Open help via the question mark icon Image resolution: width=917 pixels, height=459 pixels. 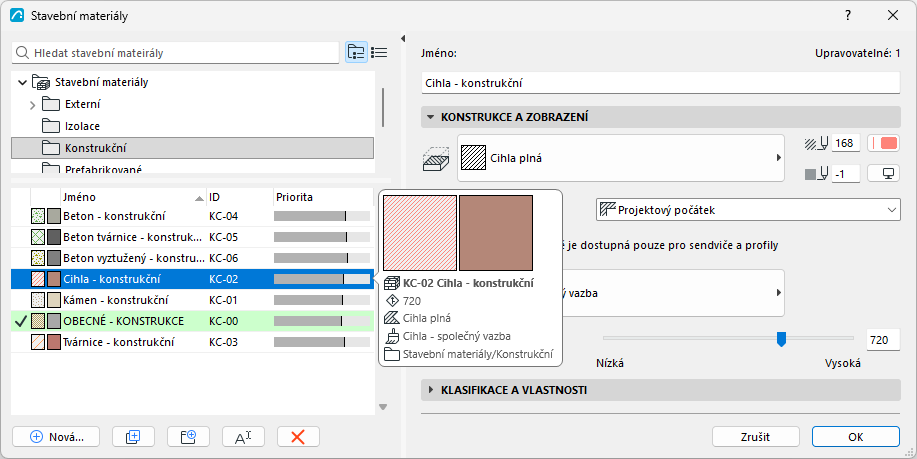(847, 15)
